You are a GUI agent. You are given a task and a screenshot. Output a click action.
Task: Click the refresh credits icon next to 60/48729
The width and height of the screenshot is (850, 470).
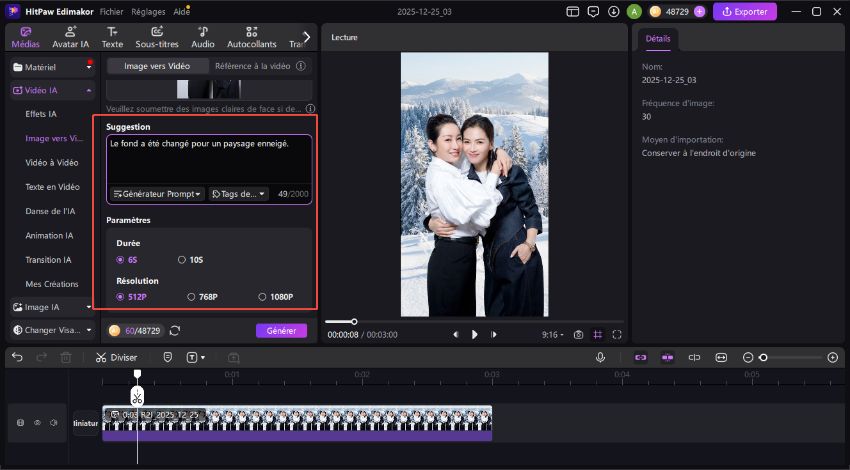pyautogui.click(x=175, y=331)
